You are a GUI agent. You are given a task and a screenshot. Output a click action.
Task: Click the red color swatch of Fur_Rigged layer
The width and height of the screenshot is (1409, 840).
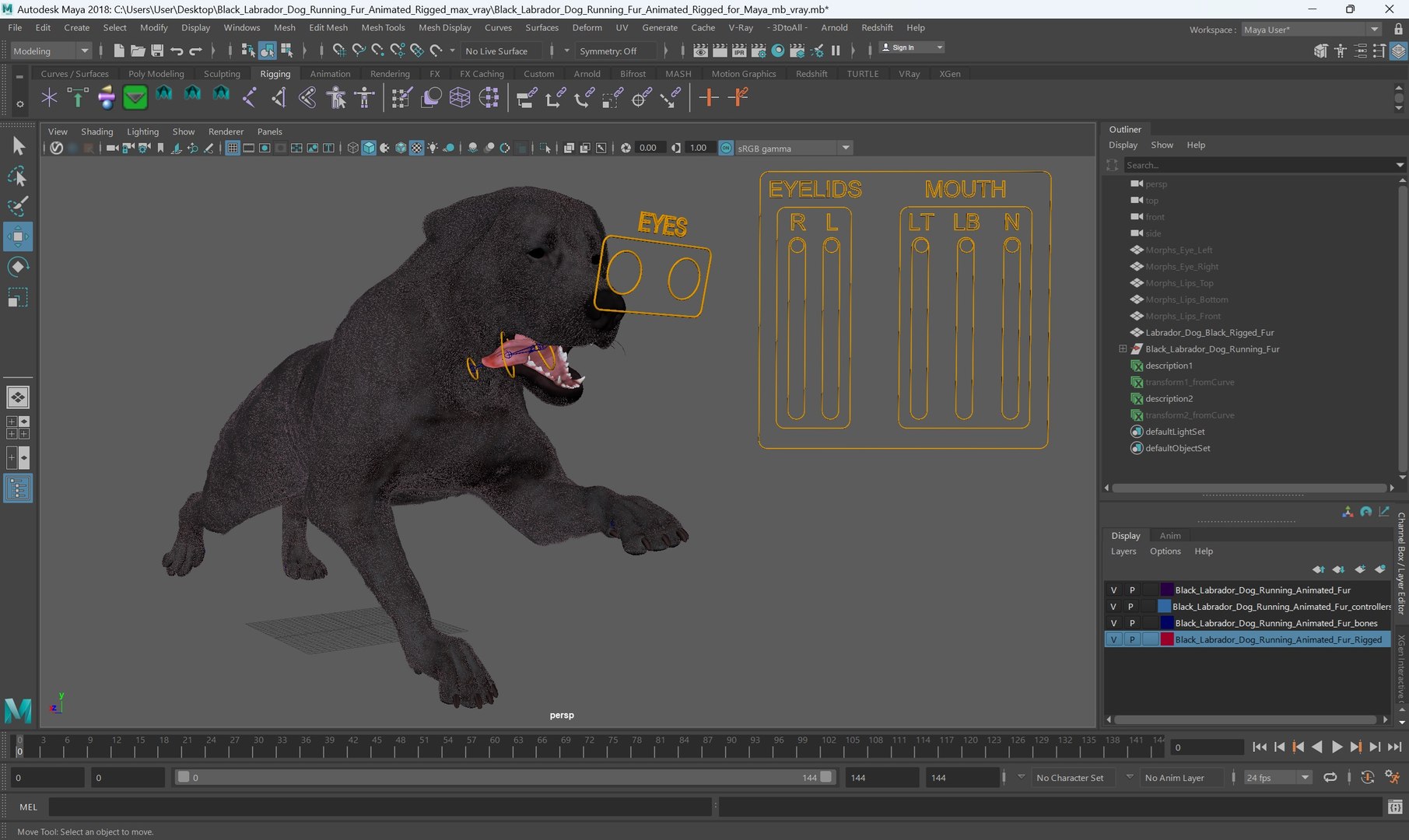tap(1167, 639)
